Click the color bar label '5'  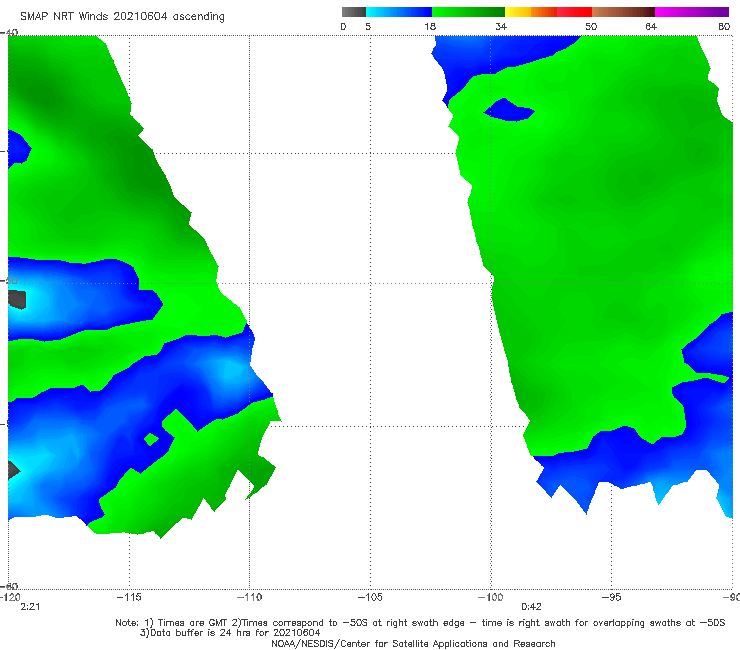[368, 26]
